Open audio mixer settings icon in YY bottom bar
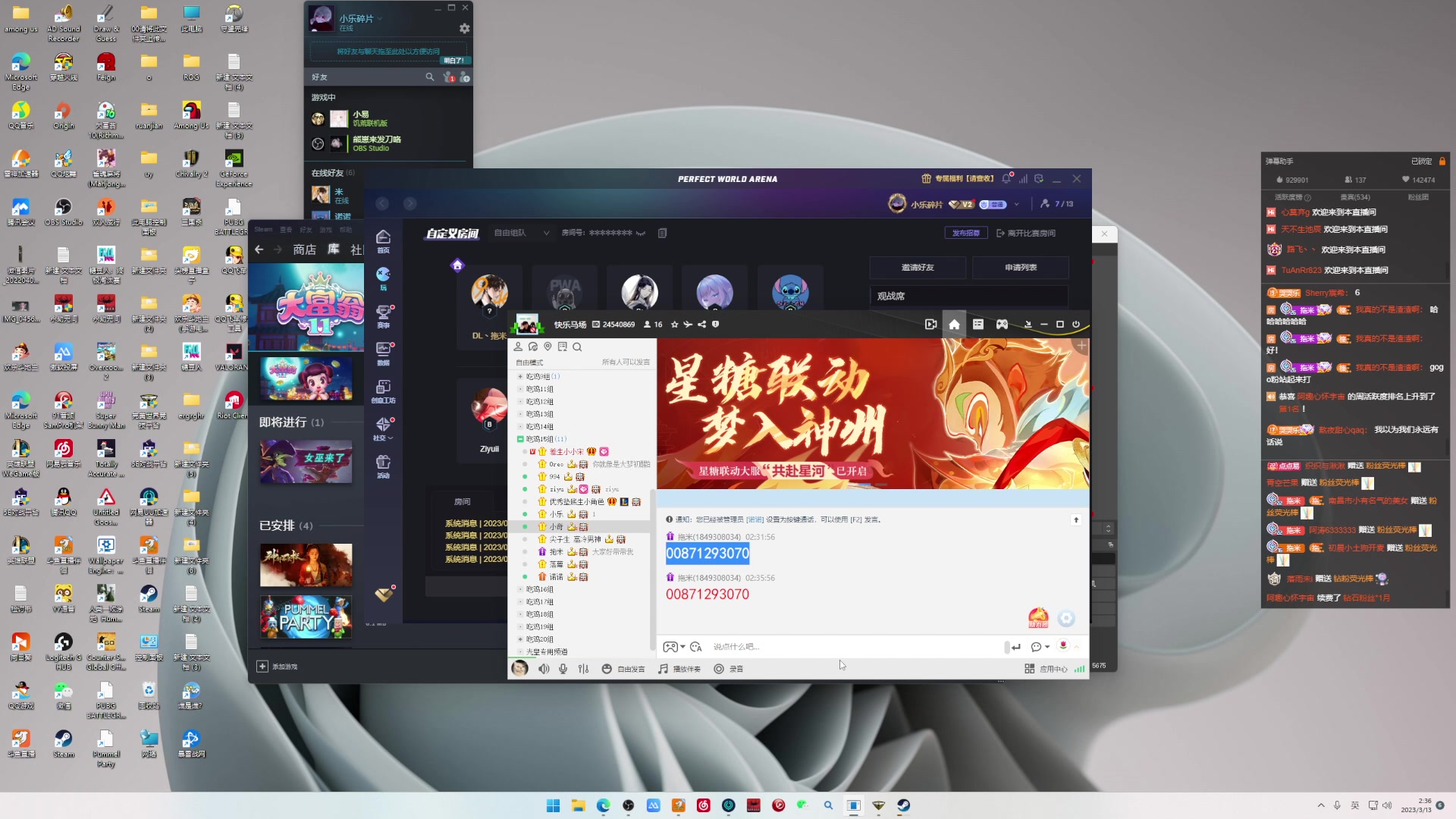The image size is (1456, 819). [x=583, y=669]
